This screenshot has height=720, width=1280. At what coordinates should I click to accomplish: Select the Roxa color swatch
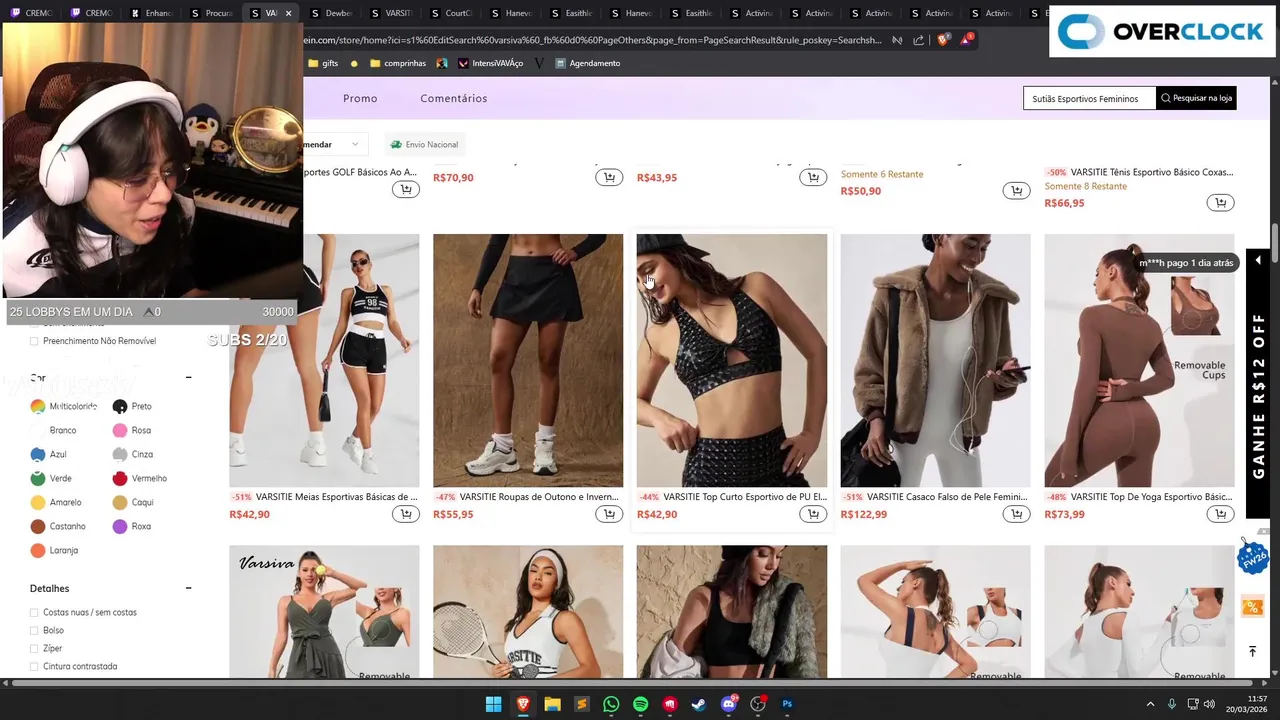(120, 526)
